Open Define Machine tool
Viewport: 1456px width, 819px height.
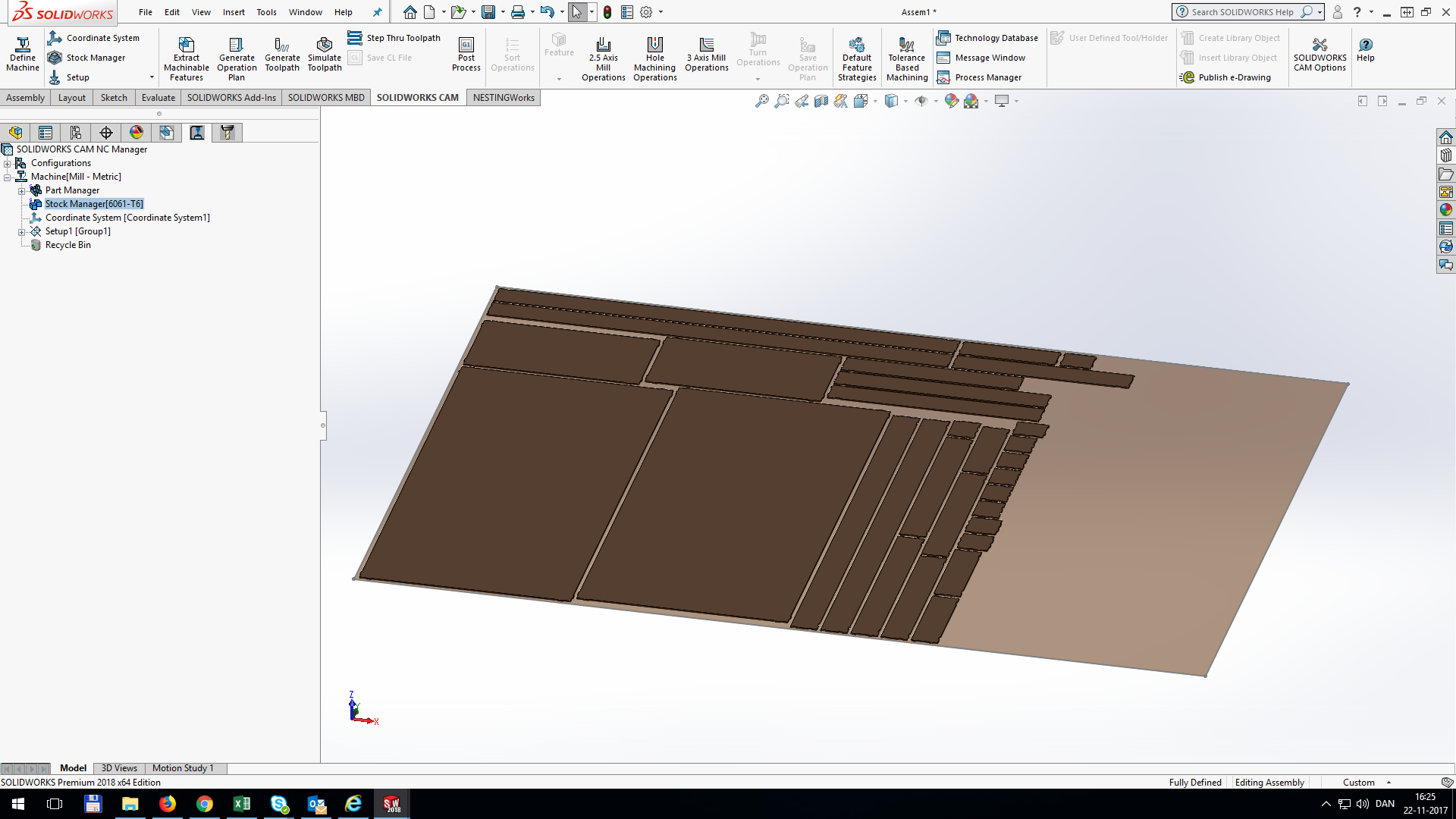click(23, 53)
